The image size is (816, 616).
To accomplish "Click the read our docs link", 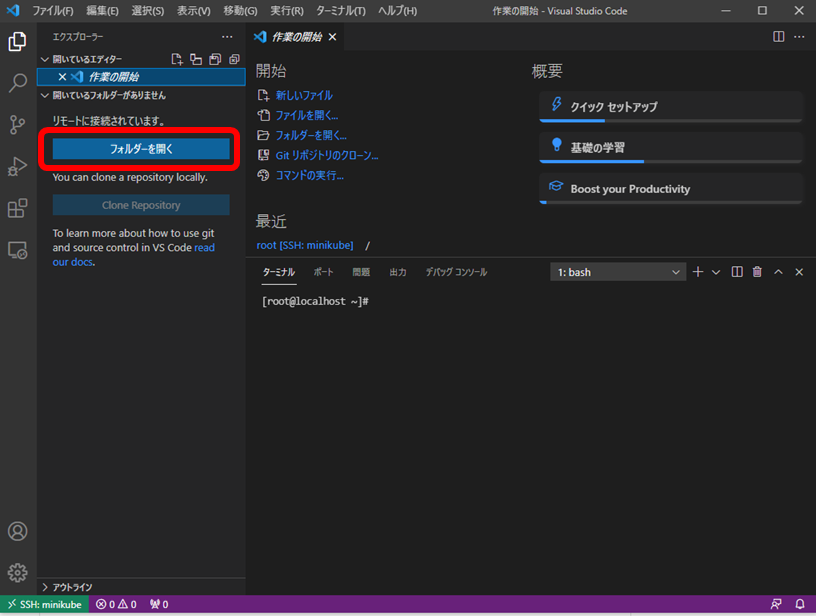I will click(x=205, y=248).
